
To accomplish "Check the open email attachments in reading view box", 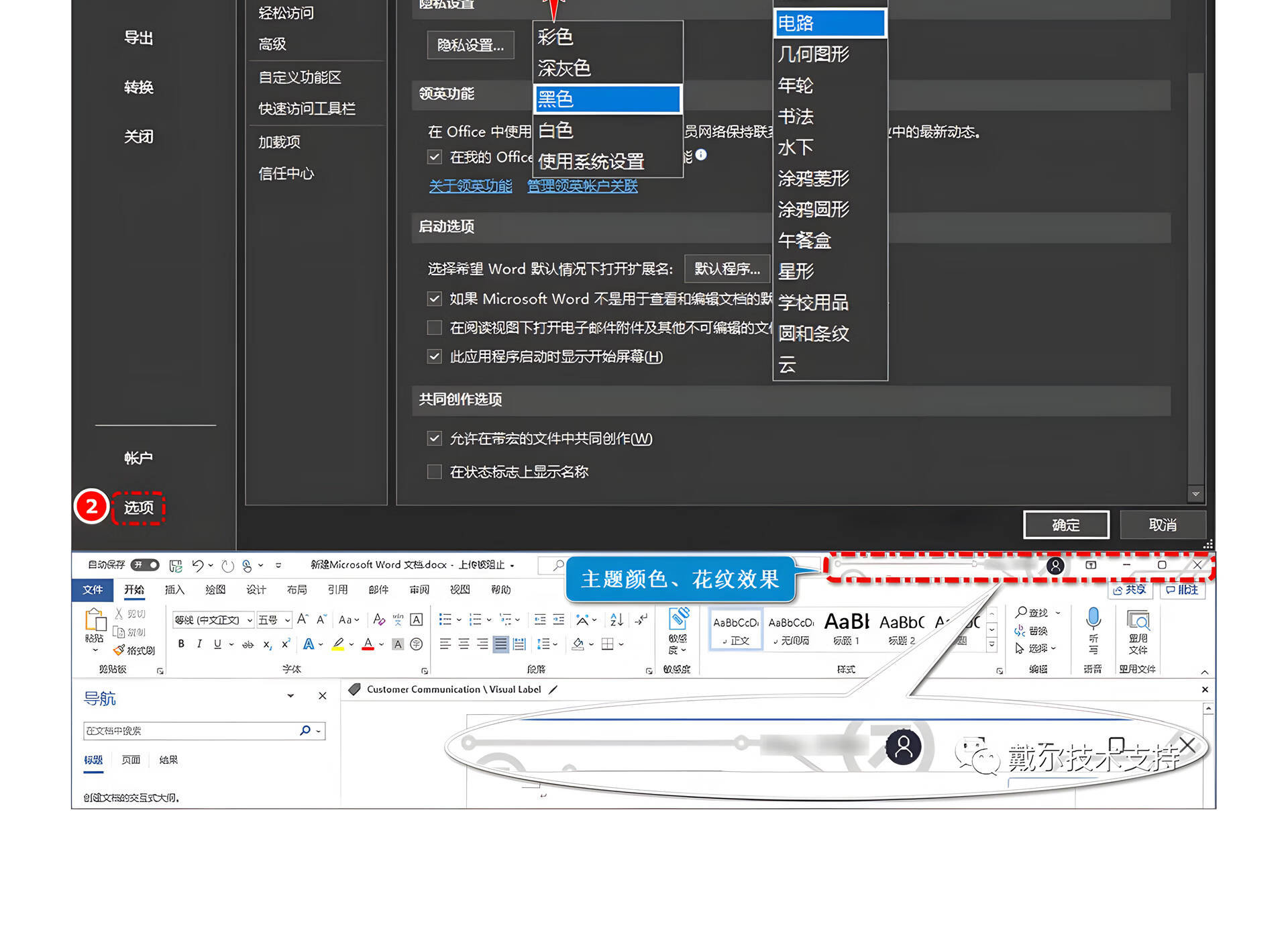I will click(x=435, y=328).
